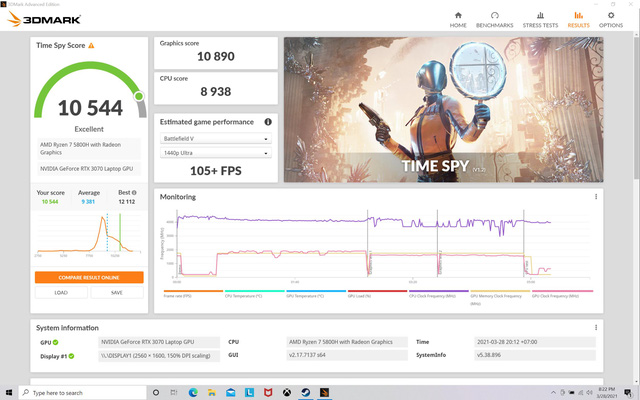Click the Best score 12 112
This screenshot has width=640, height=400.
coord(127,202)
